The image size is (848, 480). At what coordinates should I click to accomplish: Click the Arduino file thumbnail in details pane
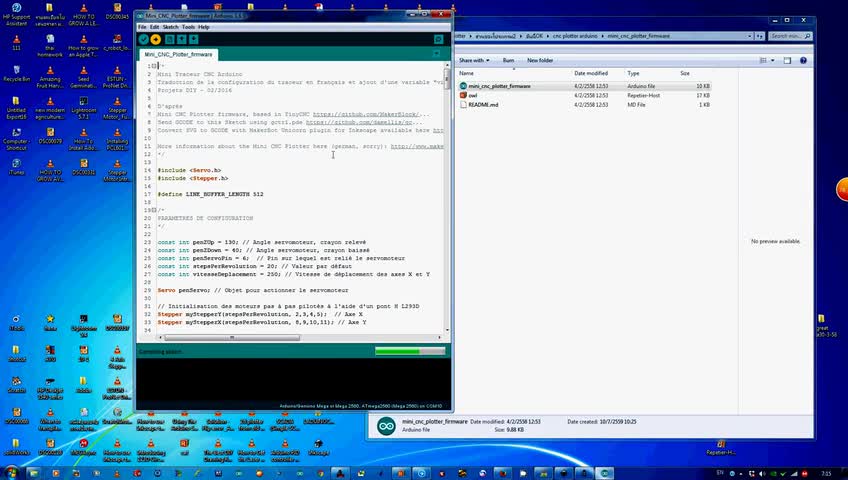pyautogui.click(x=386, y=426)
